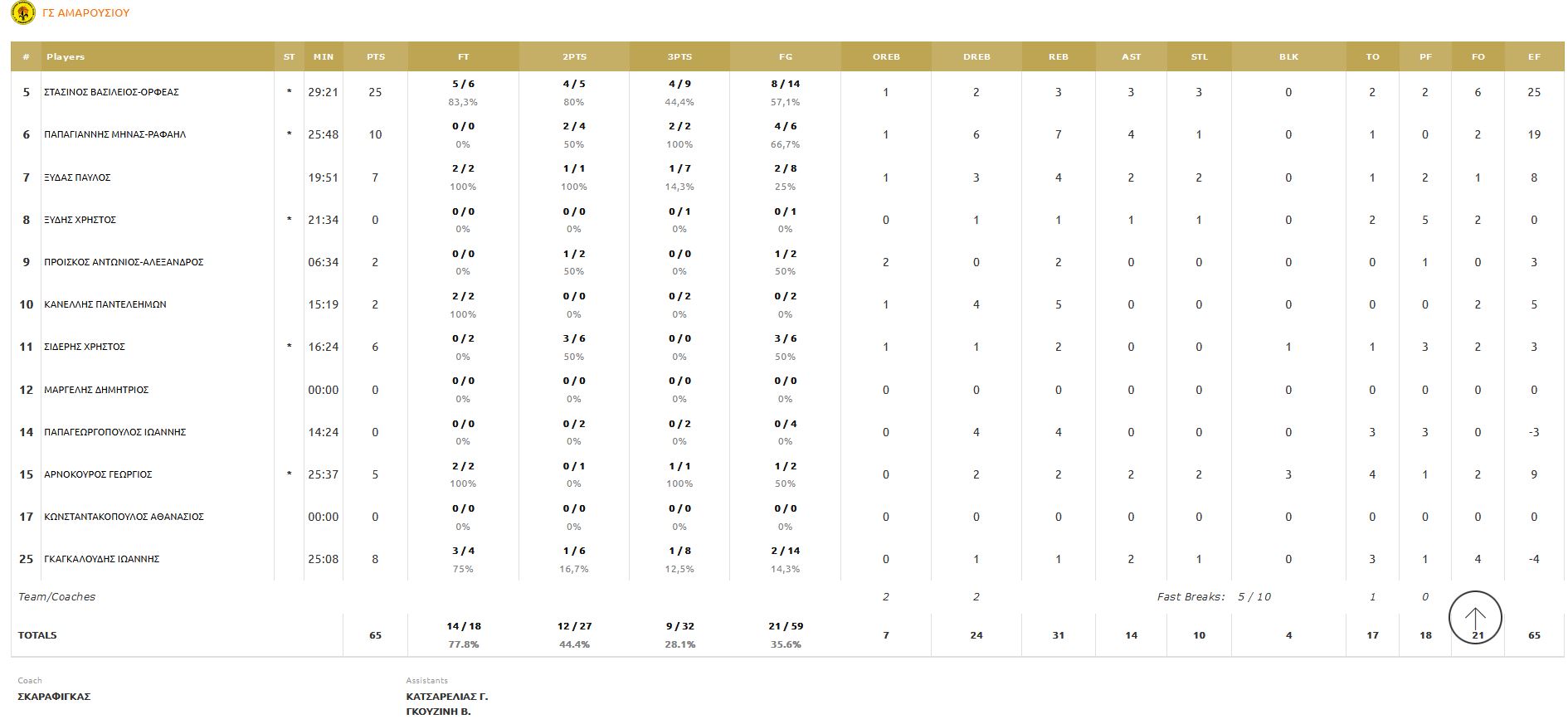This screenshot has height=724, width=1568.
Task: Click the ΓΣ ΑΜΑΡΟΥΣΙΟΥ team logo
Action: pyautogui.click(x=23, y=12)
